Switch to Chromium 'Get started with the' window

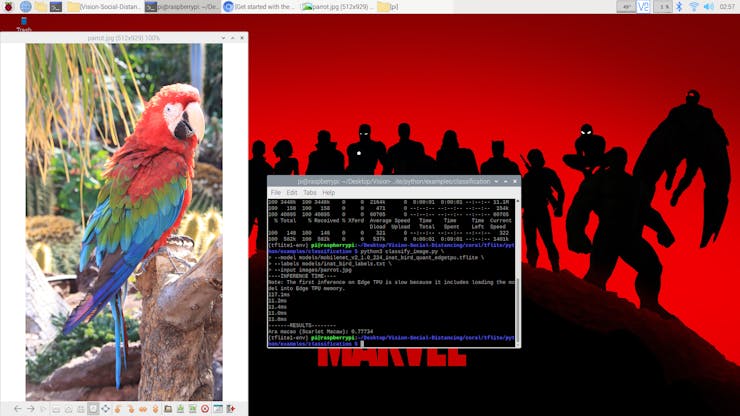259,7
